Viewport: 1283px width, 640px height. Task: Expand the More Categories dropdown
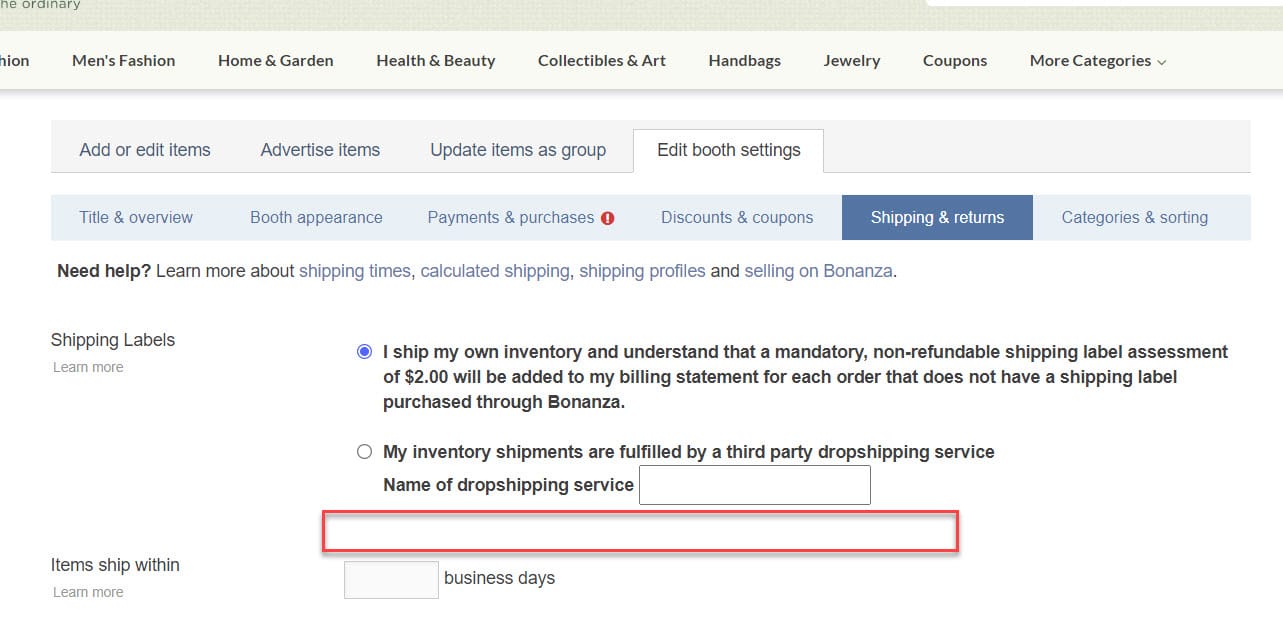point(1097,61)
